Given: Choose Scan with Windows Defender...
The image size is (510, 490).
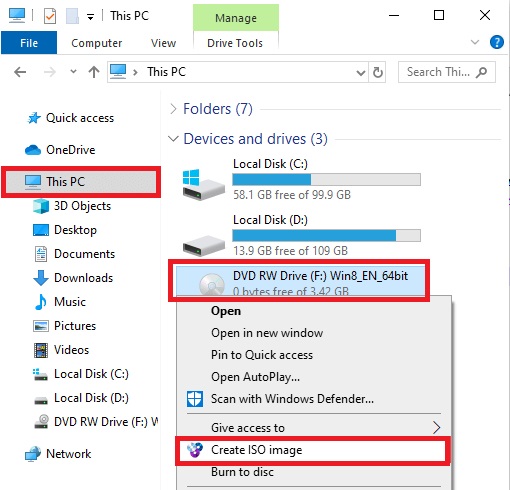Looking at the screenshot, I should [x=292, y=399].
